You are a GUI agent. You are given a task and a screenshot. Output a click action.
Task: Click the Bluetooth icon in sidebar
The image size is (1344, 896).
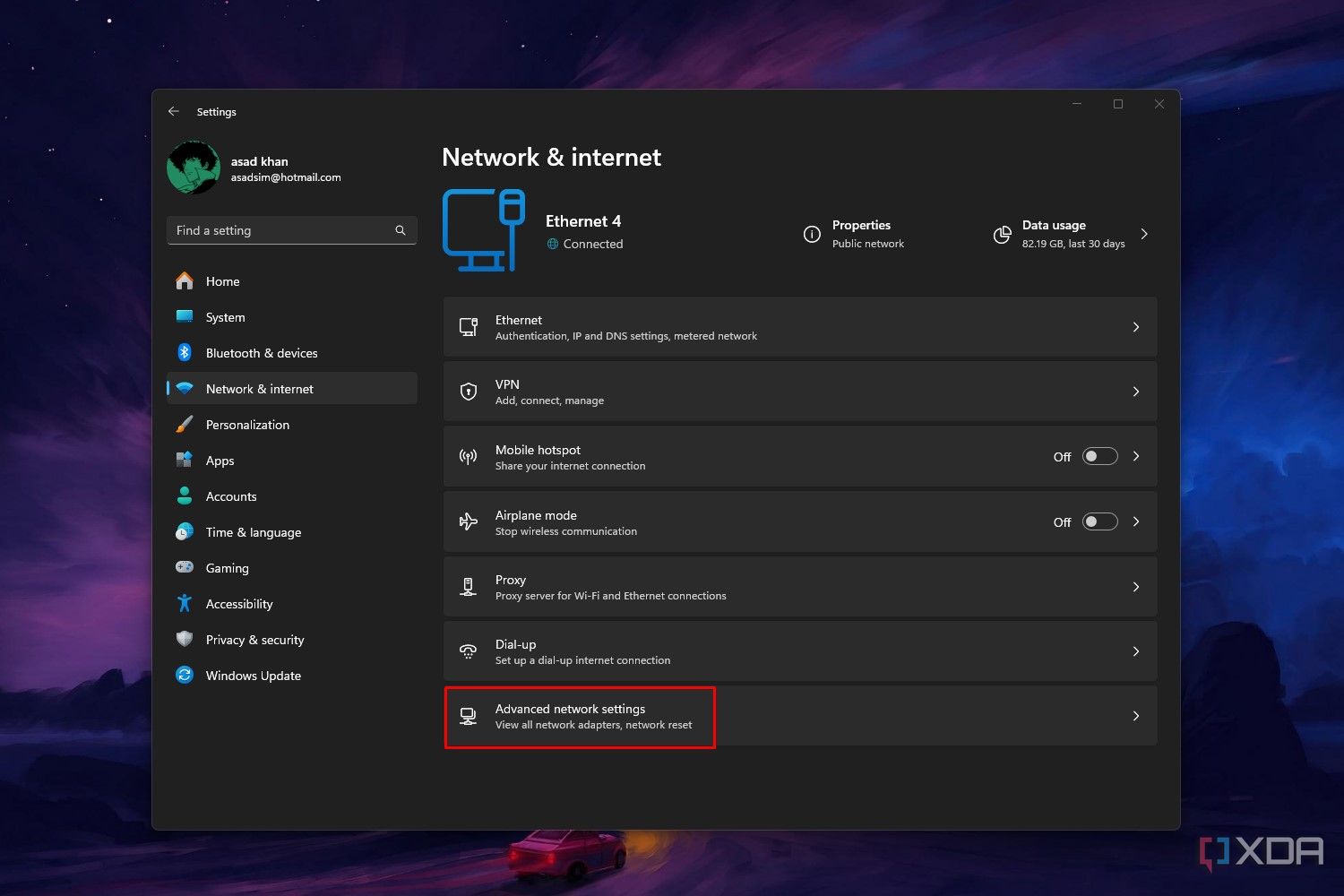(x=185, y=352)
